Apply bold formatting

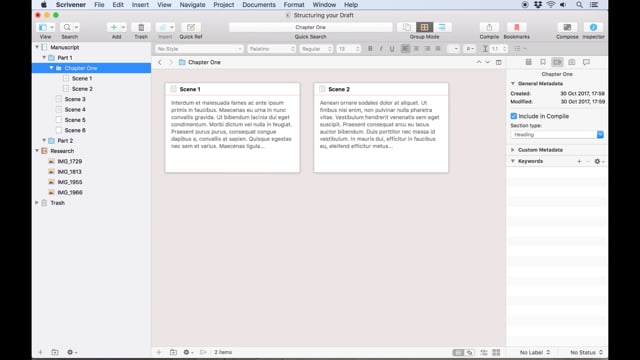[x=370, y=49]
